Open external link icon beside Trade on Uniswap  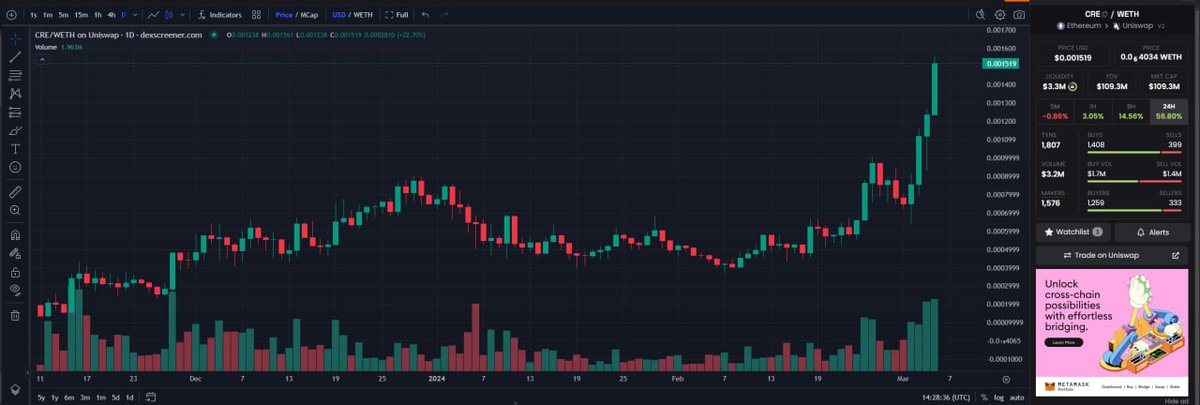click(1174, 256)
